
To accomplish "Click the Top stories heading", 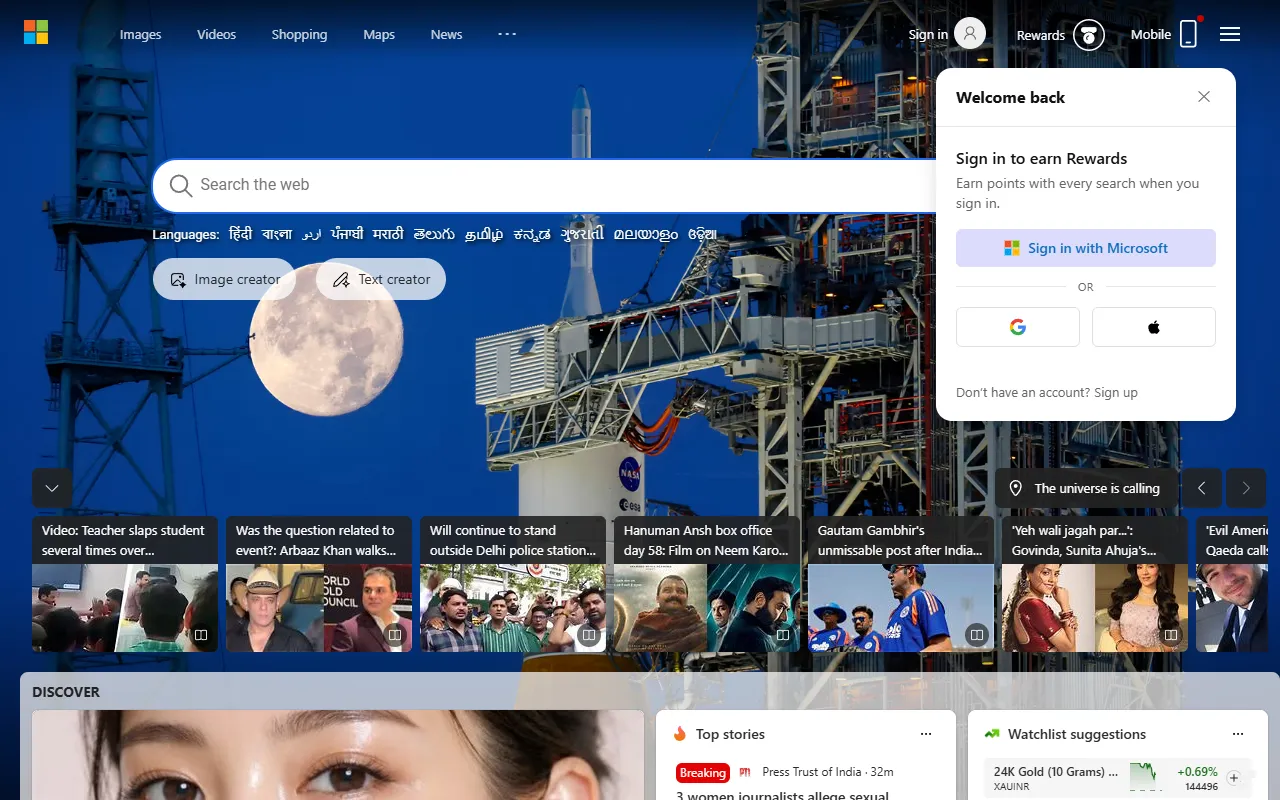I will click(730, 734).
